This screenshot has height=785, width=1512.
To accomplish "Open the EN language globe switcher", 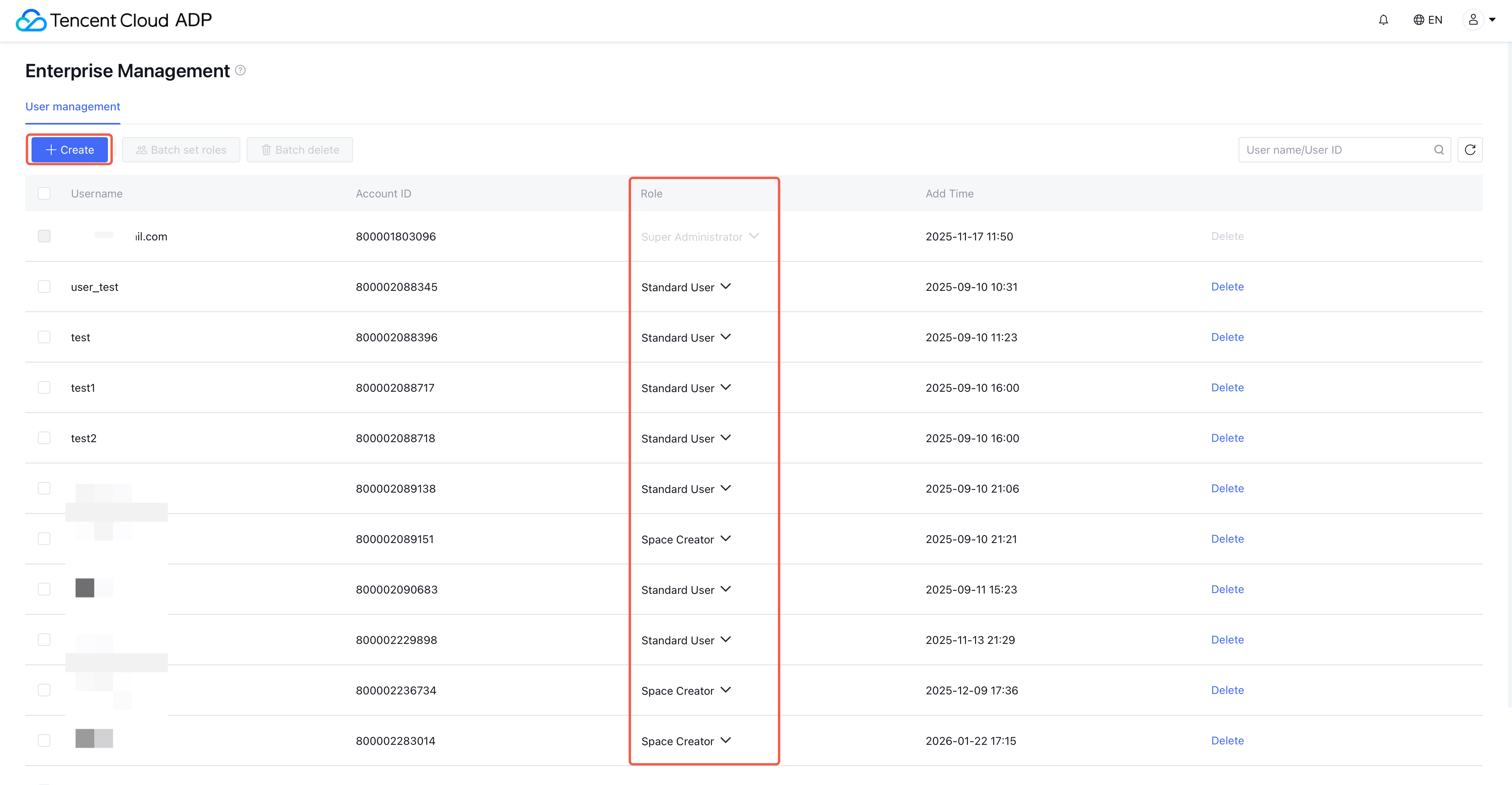I will [x=1427, y=20].
